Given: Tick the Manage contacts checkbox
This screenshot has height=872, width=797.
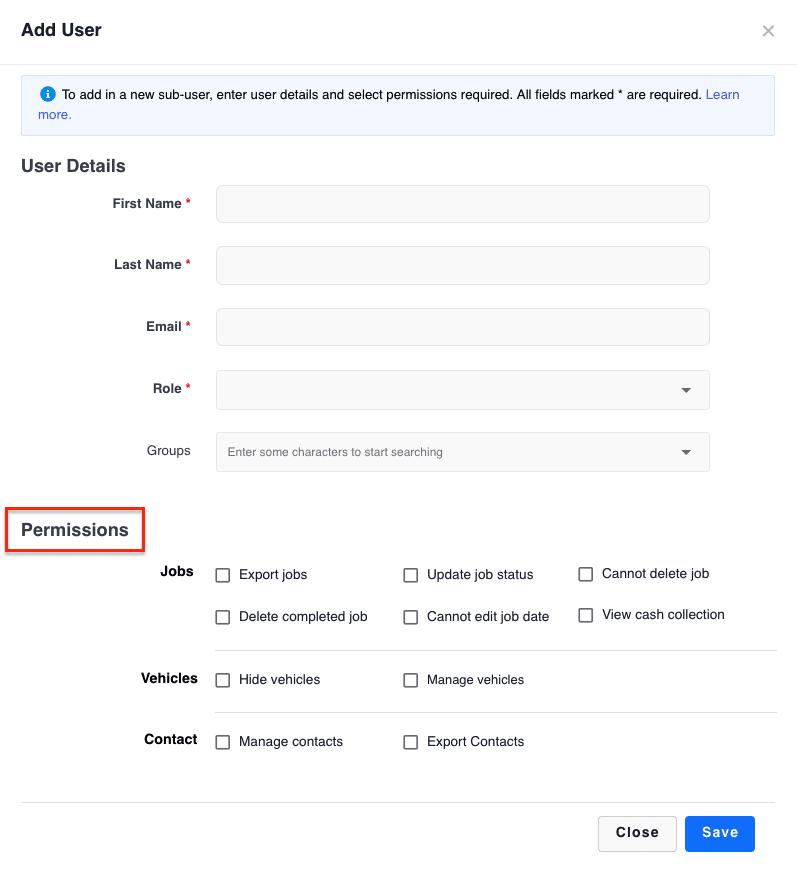Looking at the screenshot, I should 222,742.
